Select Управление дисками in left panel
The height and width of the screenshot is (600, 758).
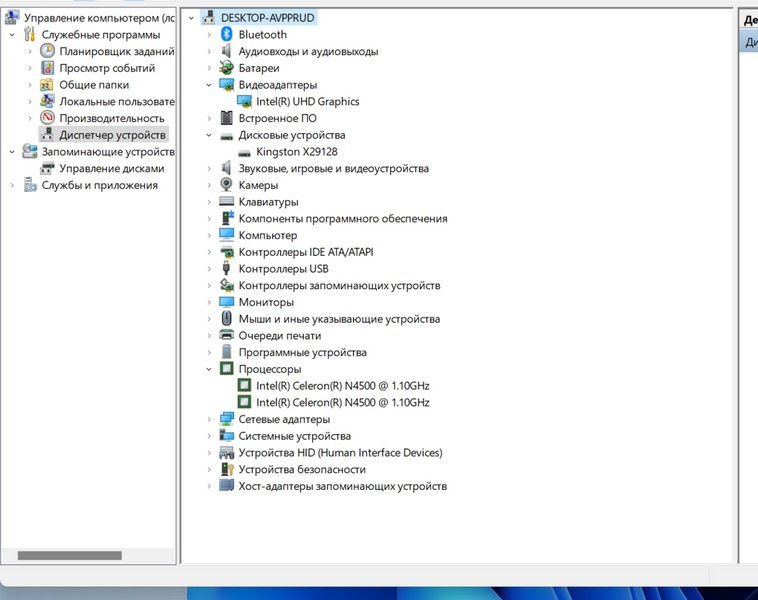[111, 169]
